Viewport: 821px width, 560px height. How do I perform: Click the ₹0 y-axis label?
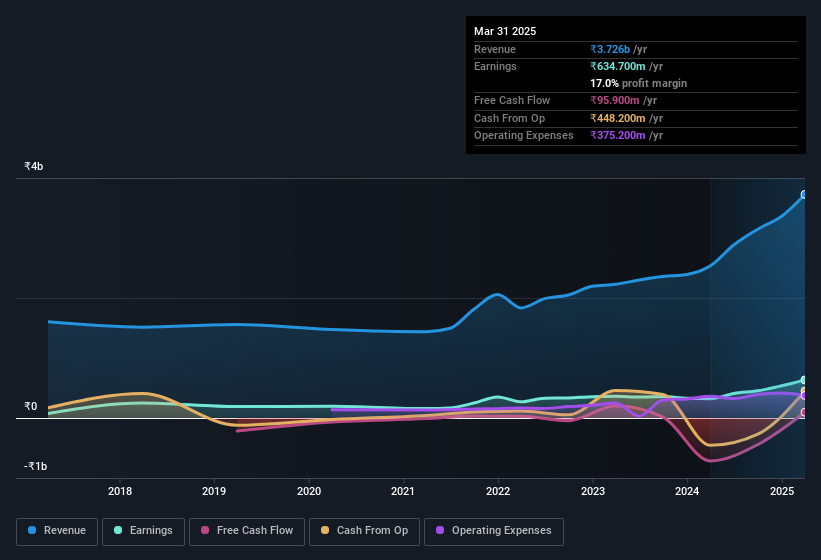pyautogui.click(x=30, y=406)
